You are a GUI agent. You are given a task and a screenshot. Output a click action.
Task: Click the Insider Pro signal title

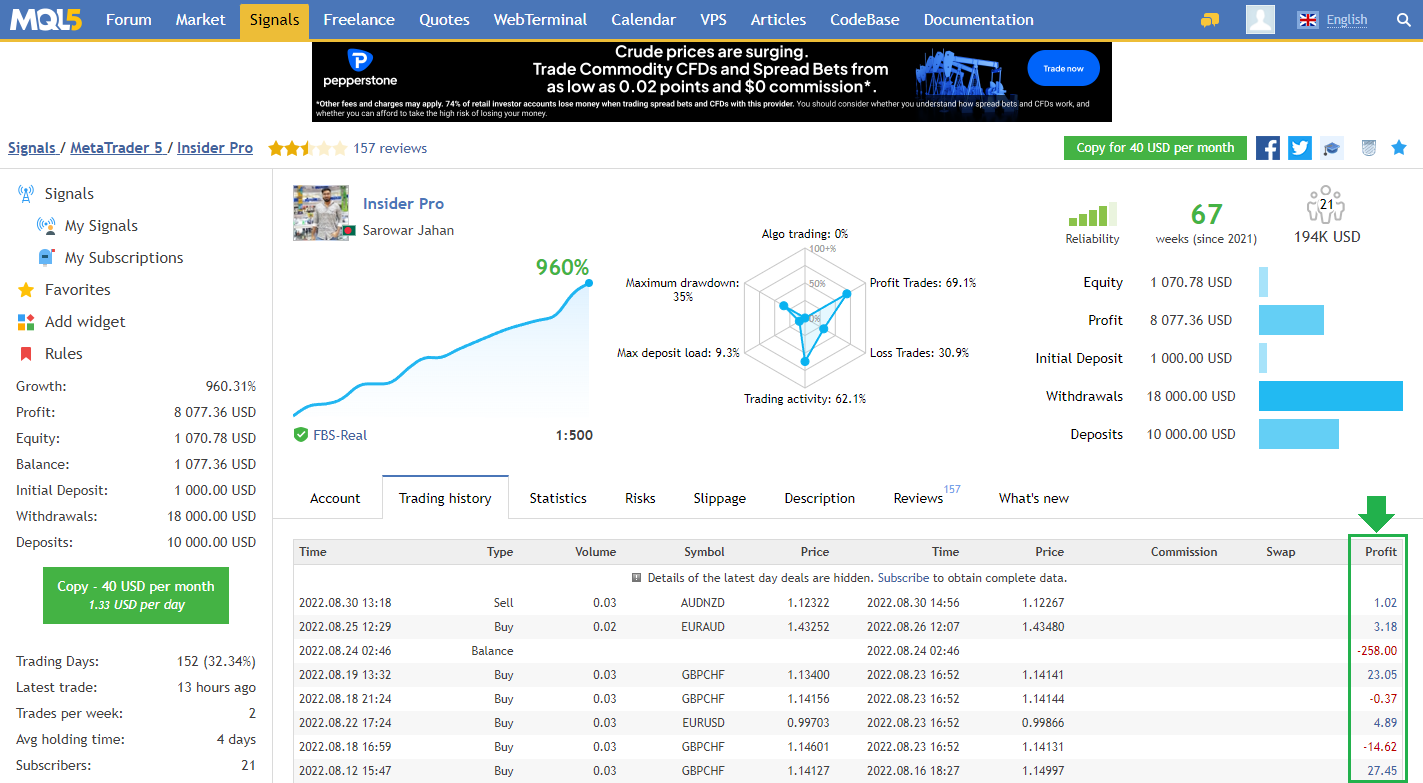(403, 203)
